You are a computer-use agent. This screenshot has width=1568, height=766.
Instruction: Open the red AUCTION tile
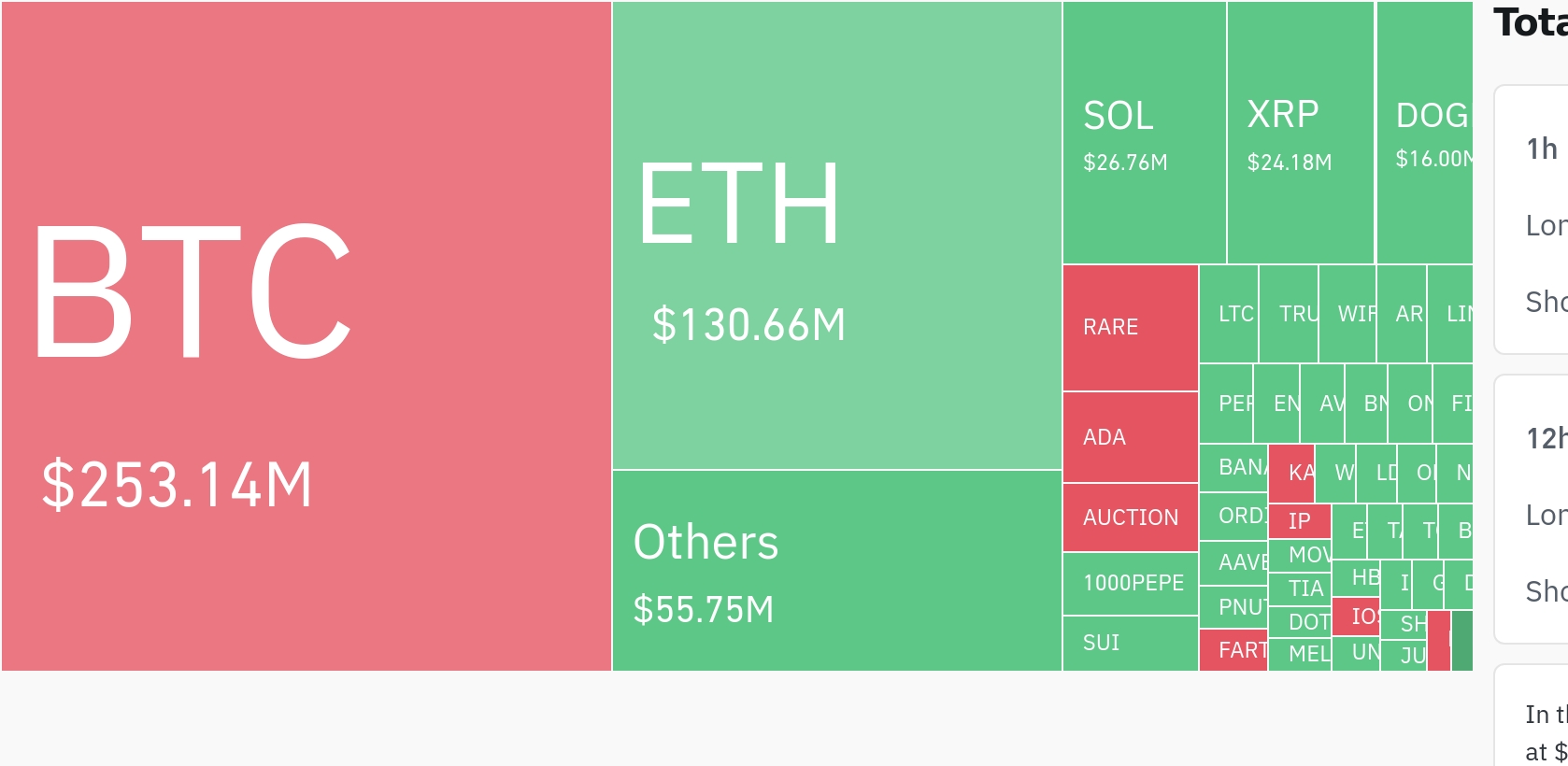tap(1130, 518)
